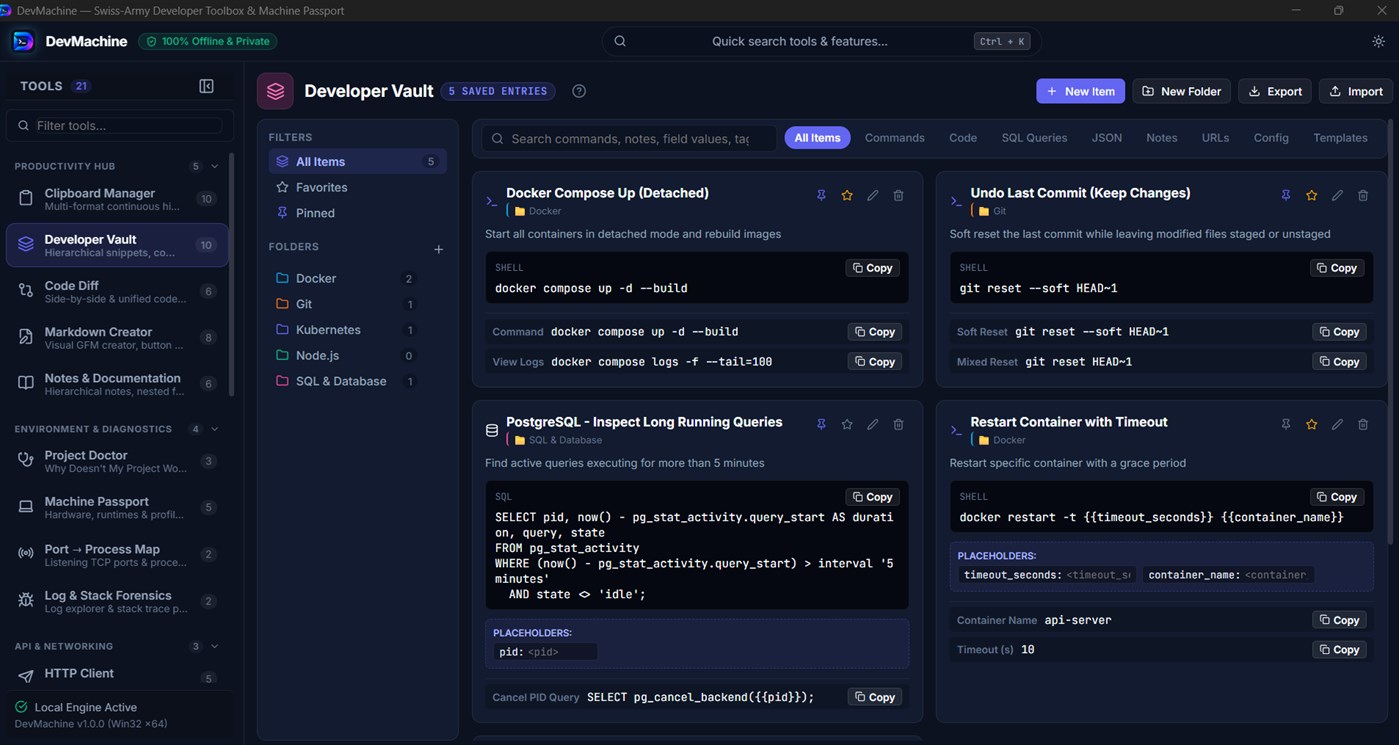Edit the PostgreSQL Inspect Long Running Queries entry

tap(873, 425)
